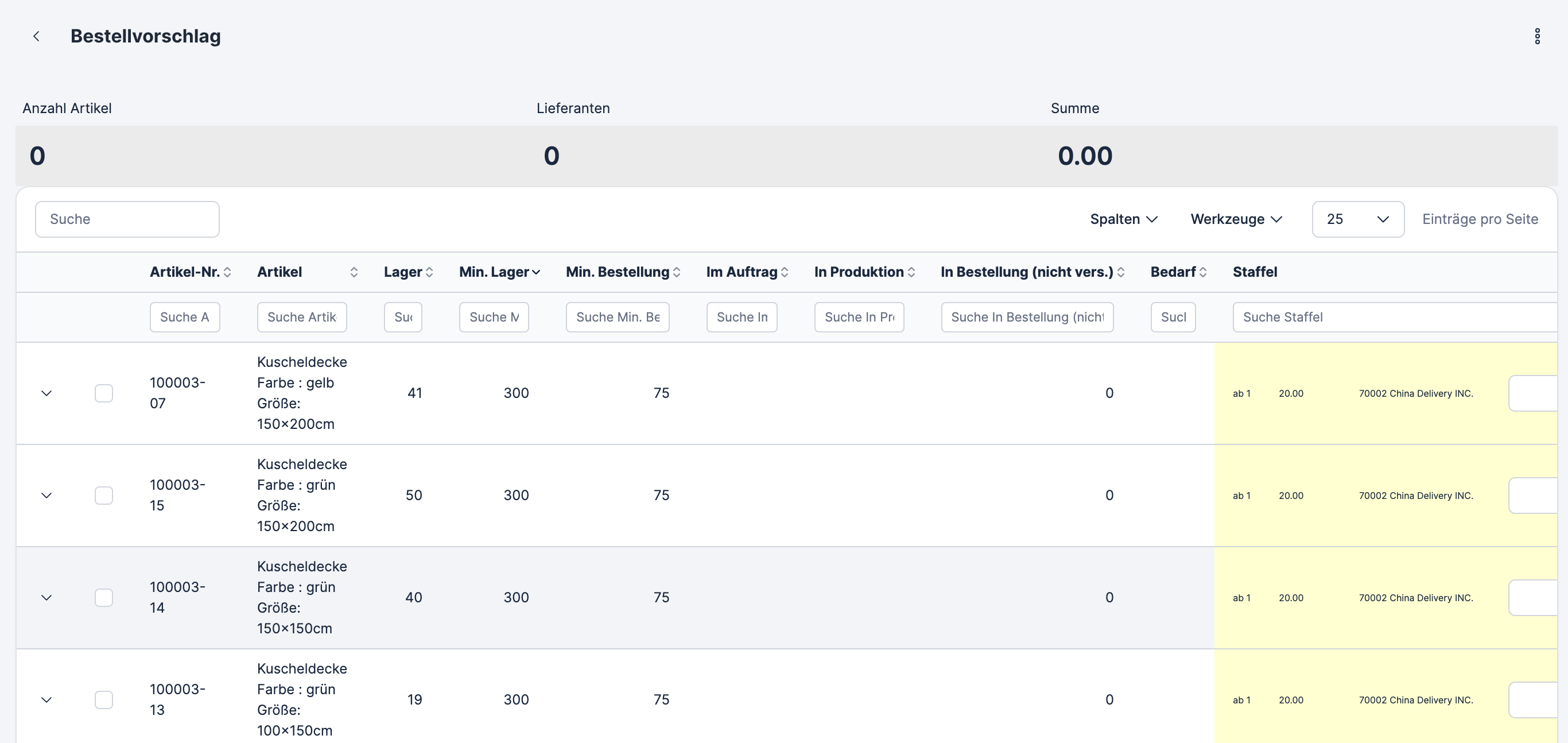Open the three-dot options menu
Image resolution: width=1568 pixels, height=743 pixels.
[1536, 37]
